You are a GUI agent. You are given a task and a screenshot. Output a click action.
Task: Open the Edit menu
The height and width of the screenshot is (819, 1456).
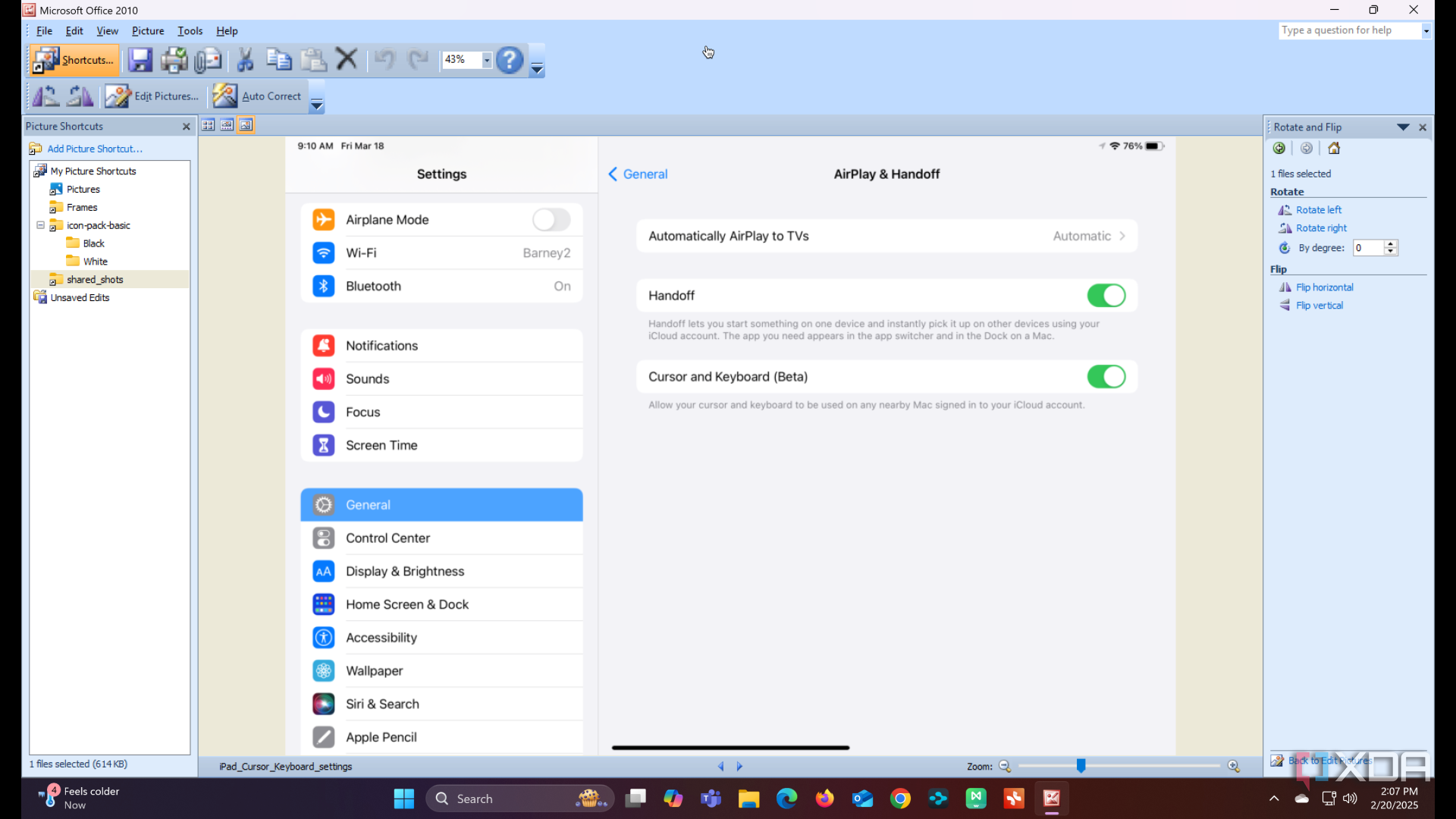pos(74,31)
